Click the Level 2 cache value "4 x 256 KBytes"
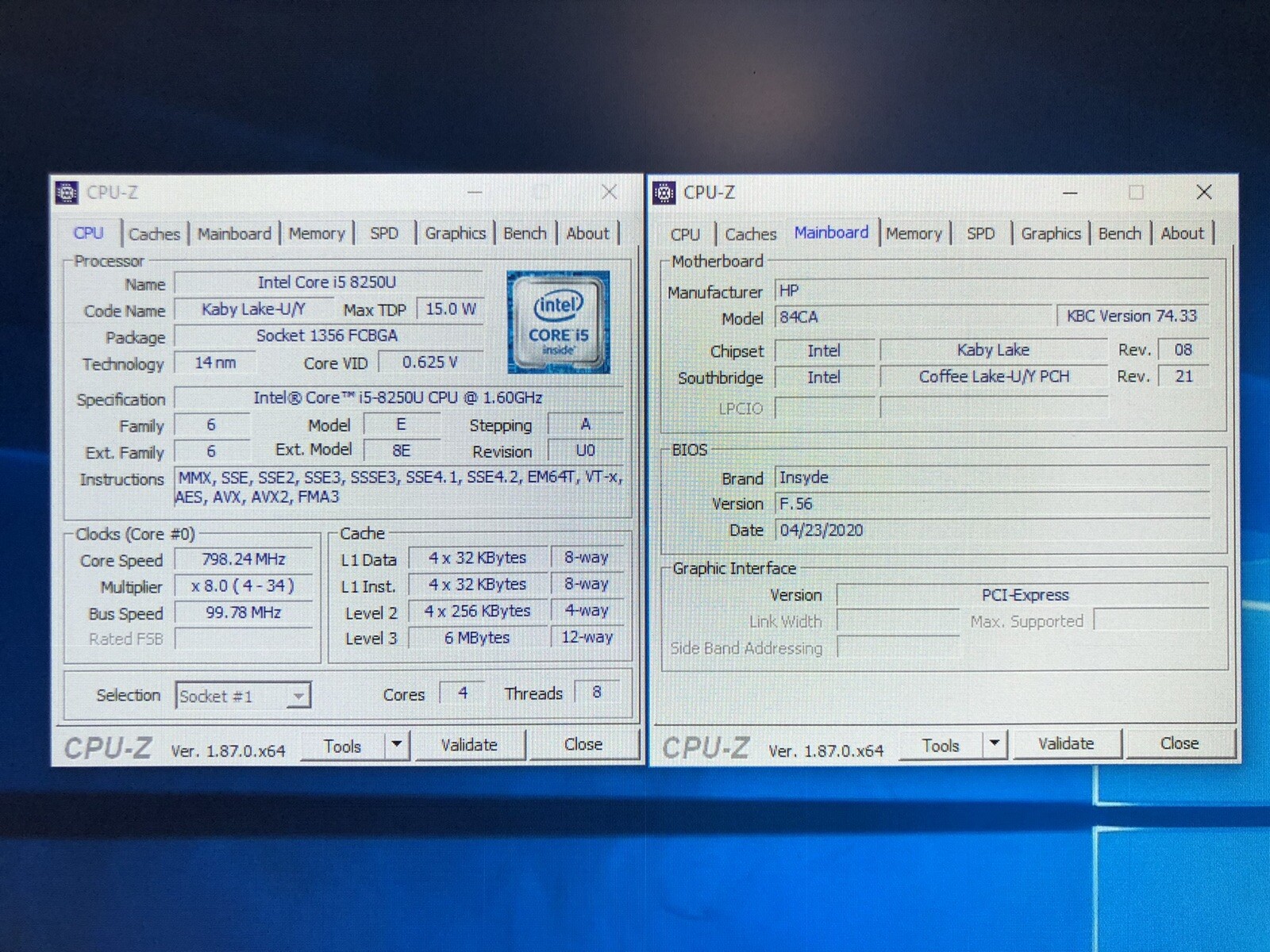Viewport: 1270px width, 952px height. click(x=477, y=612)
